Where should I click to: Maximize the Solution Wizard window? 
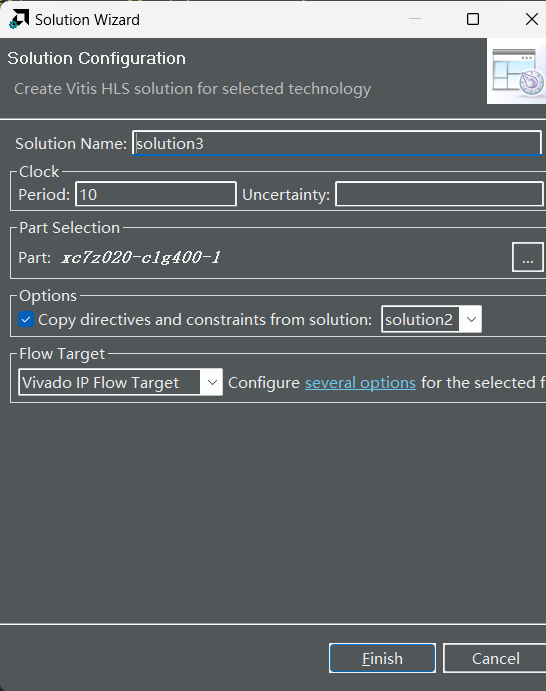(473, 19)
